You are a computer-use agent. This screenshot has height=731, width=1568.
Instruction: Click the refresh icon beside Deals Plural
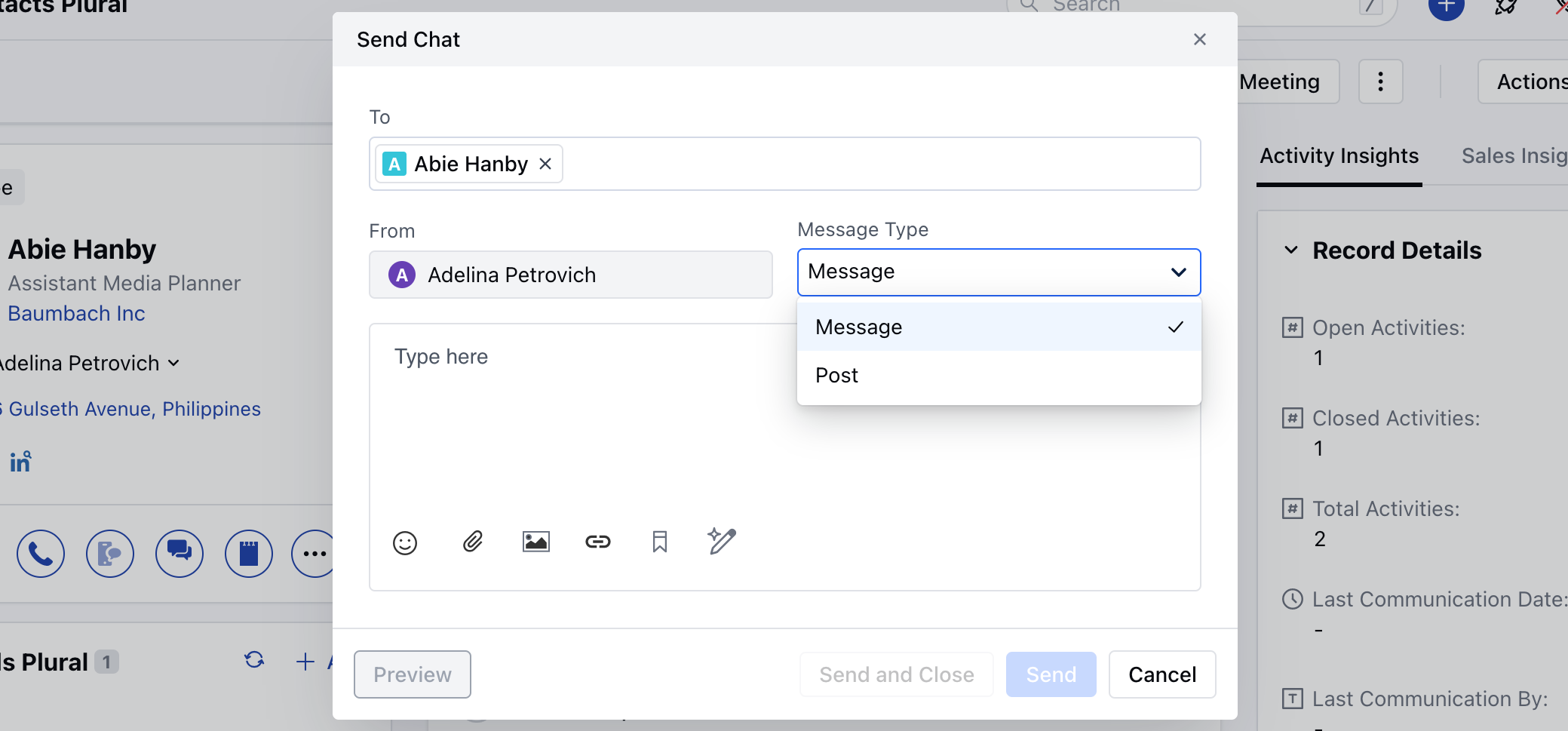pyautogui.click(x=253, y=660)
